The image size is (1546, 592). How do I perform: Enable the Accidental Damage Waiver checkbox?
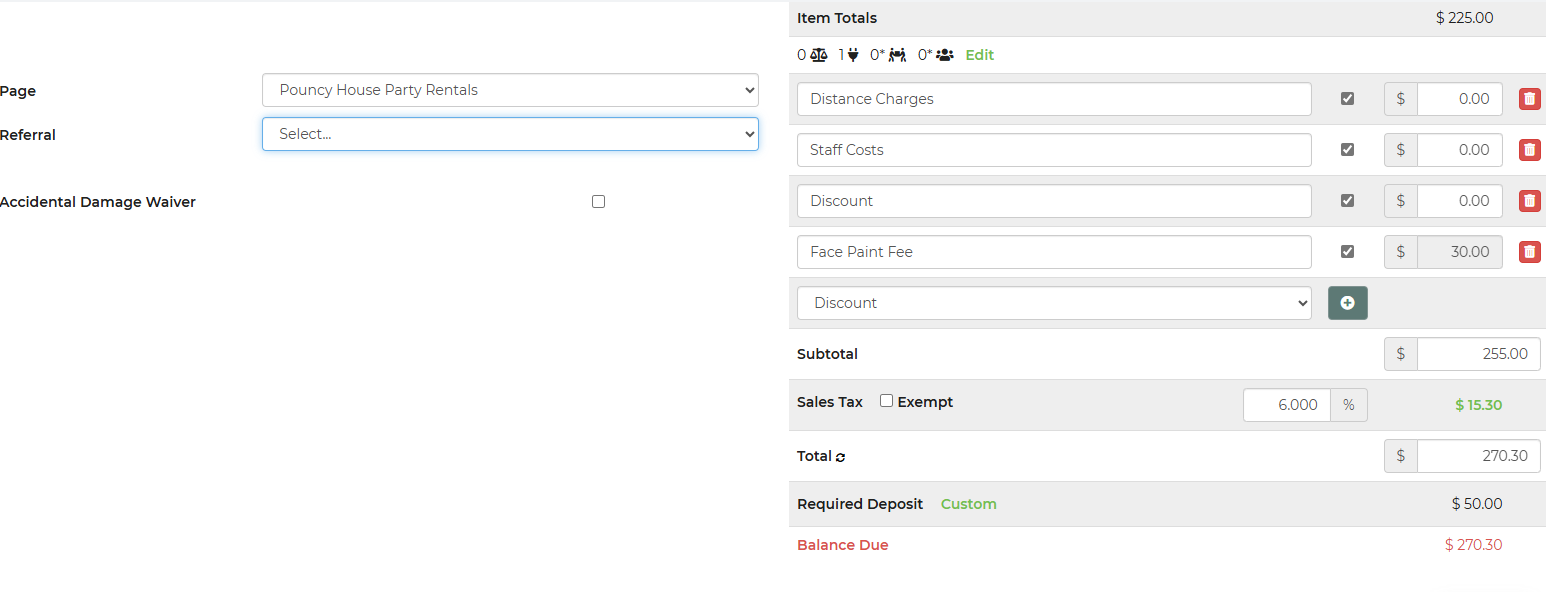point(598,201)
